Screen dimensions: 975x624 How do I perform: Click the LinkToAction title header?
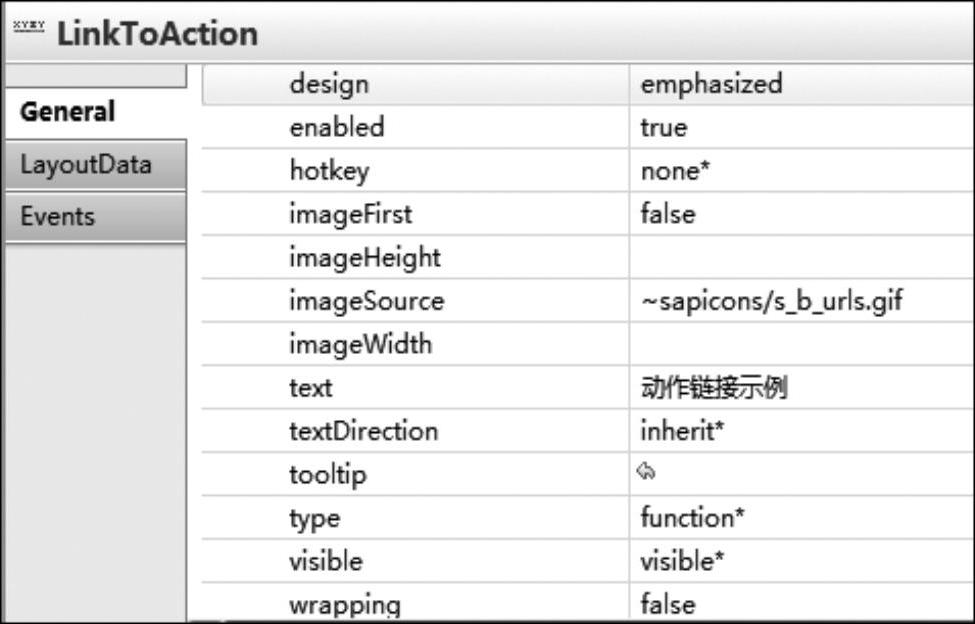pos(158,34)
